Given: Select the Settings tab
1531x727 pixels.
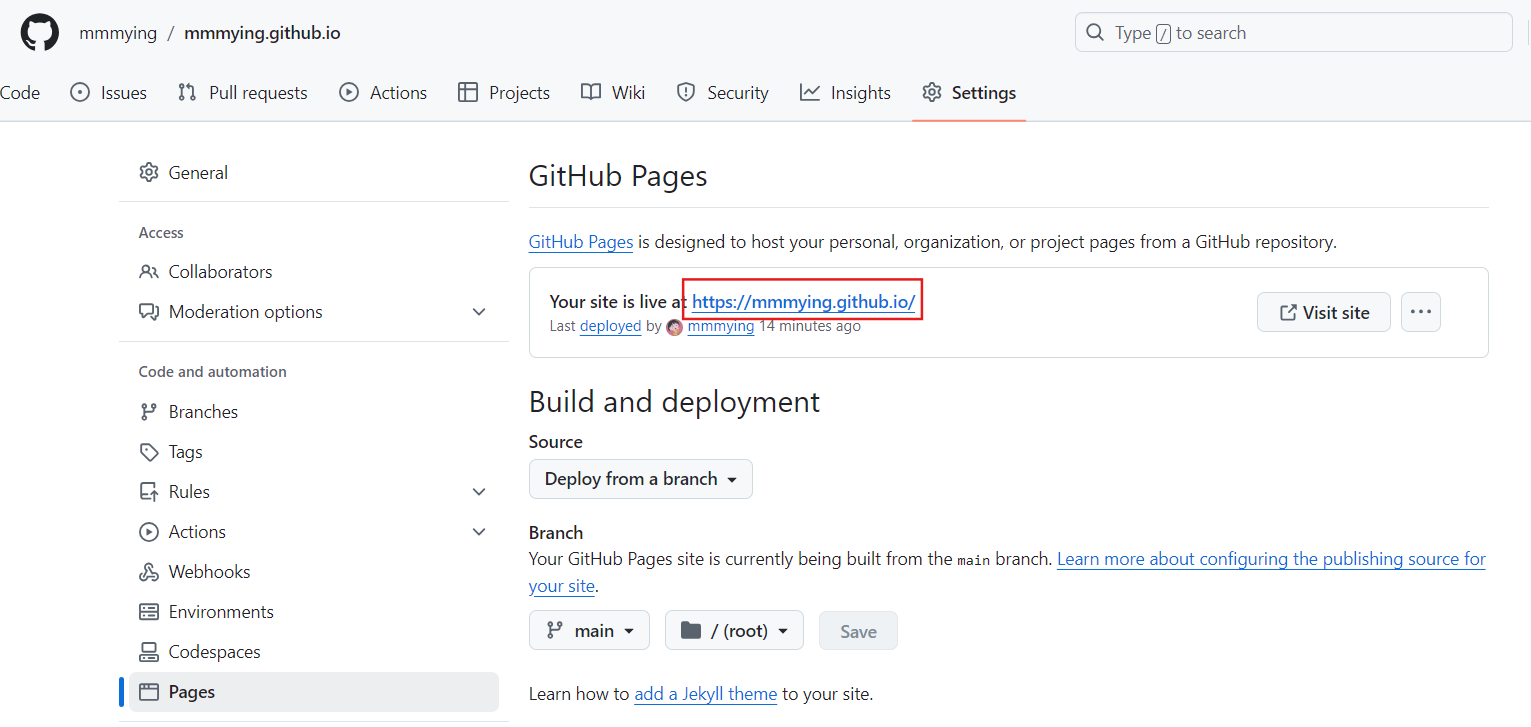Looking at the screenshot, I should [x=969, y=93].
